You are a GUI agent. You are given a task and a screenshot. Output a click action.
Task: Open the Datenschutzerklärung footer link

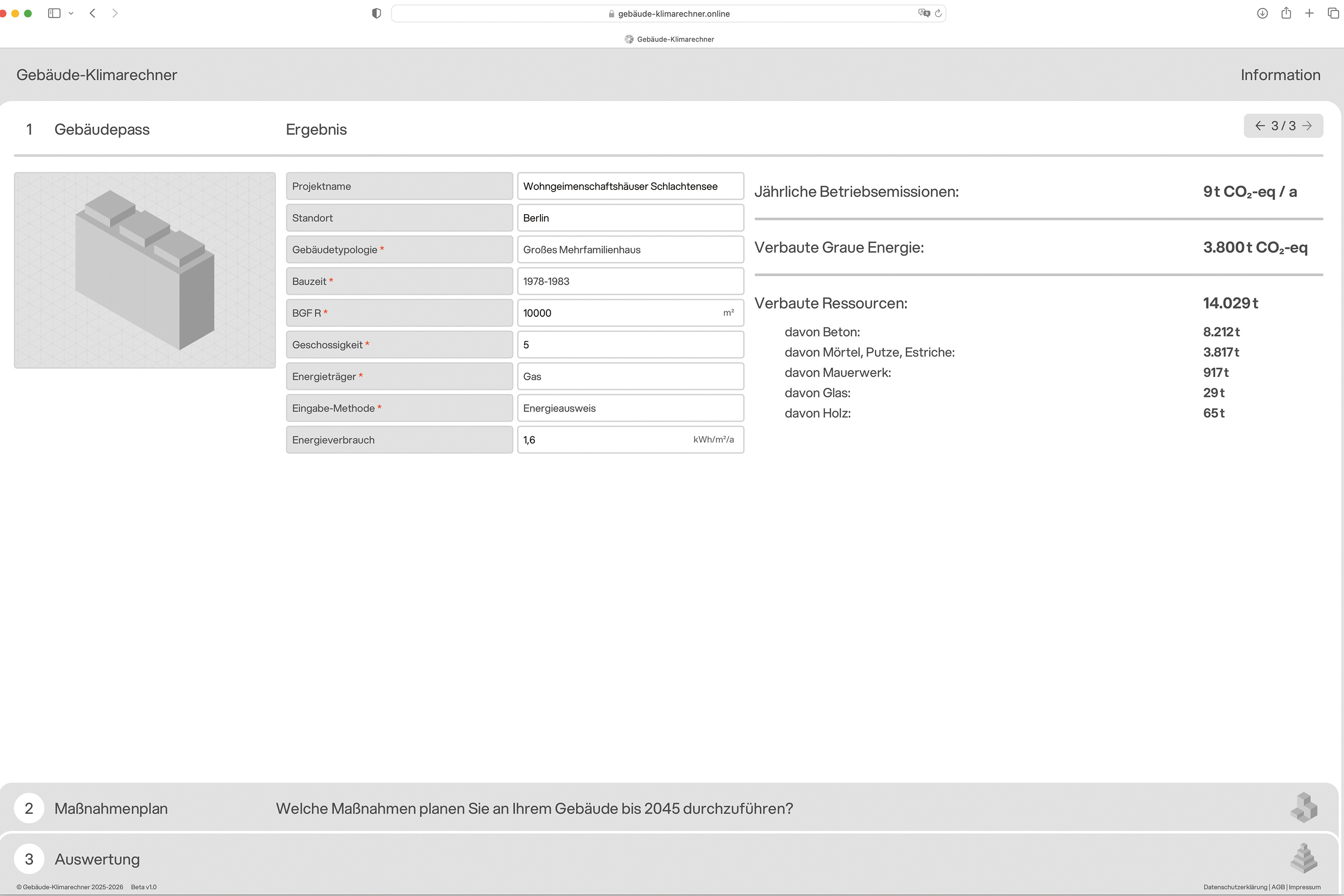1235,887
